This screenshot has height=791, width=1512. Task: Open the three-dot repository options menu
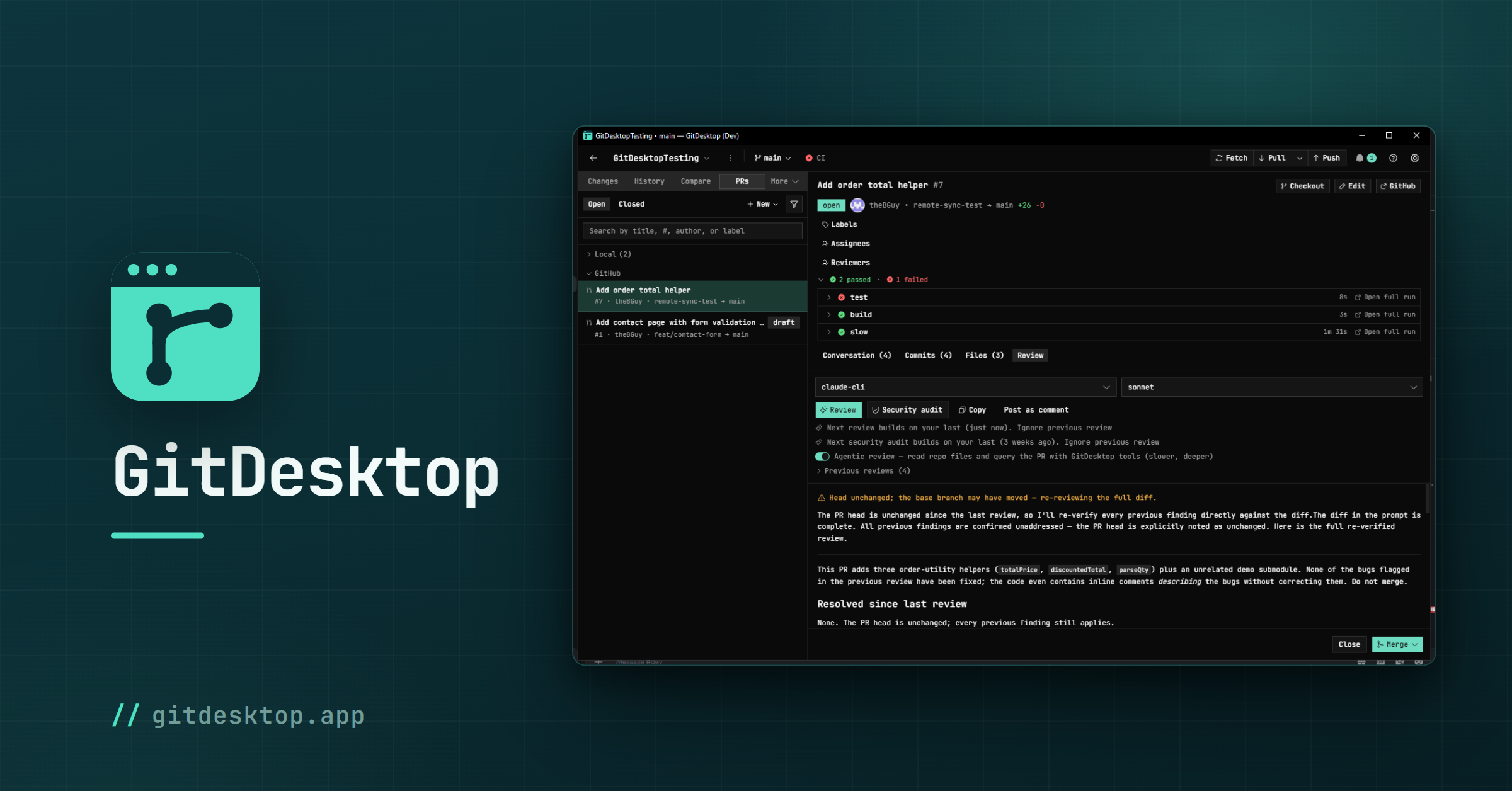click(x=731, y=158)
